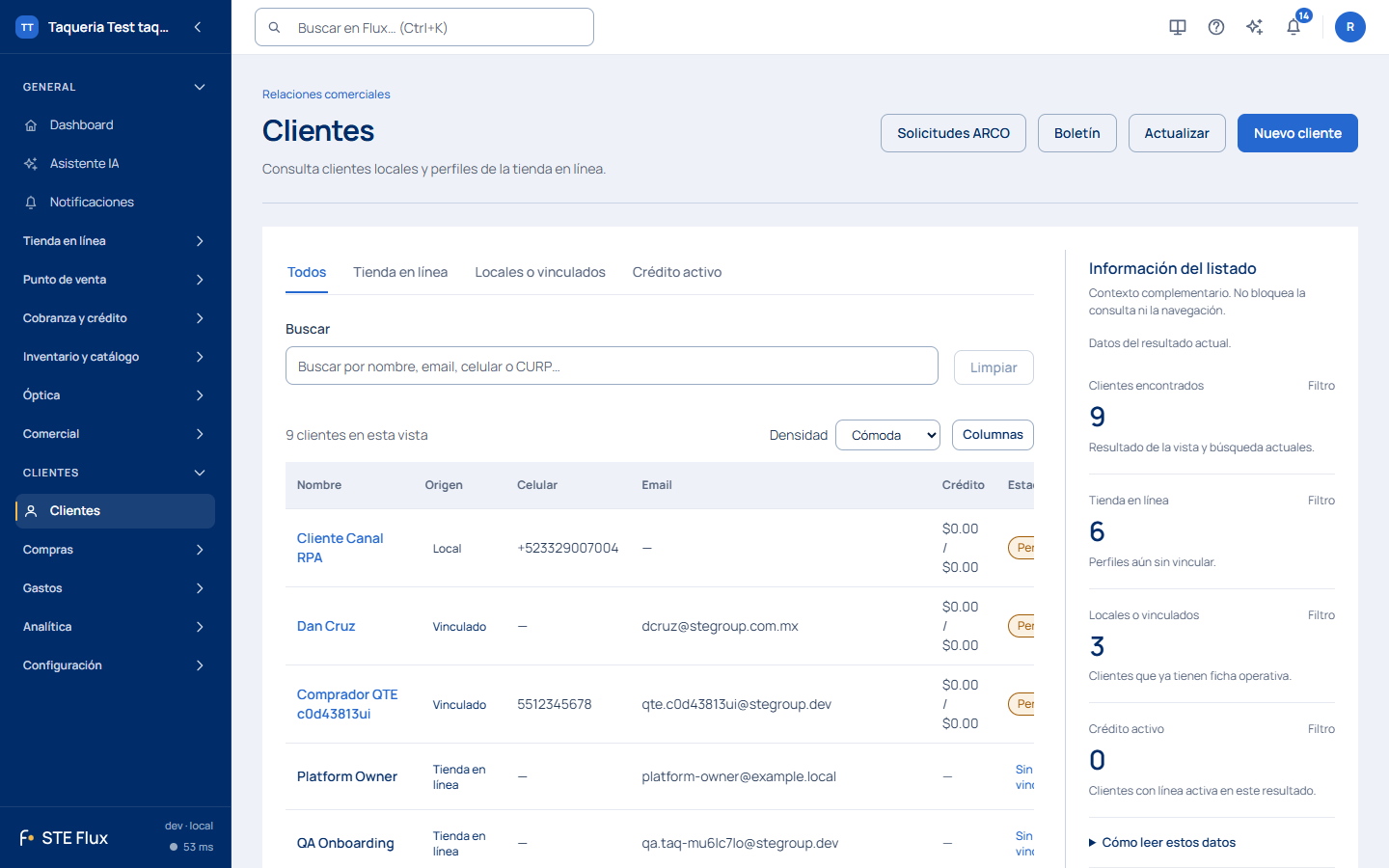The image size is (1389, 868).
Task: Click the STE Flux logo
Action: [x=64, y=837]
